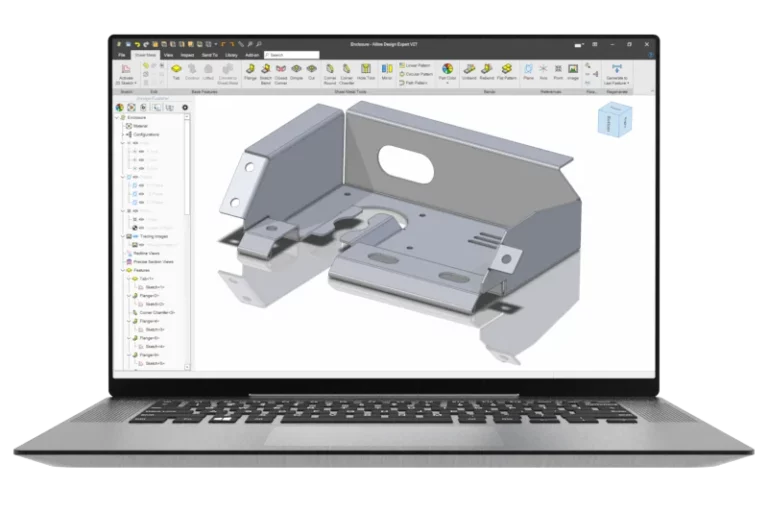768x512 pixels.
Task: Open the File menu
Action: [122, 55]
